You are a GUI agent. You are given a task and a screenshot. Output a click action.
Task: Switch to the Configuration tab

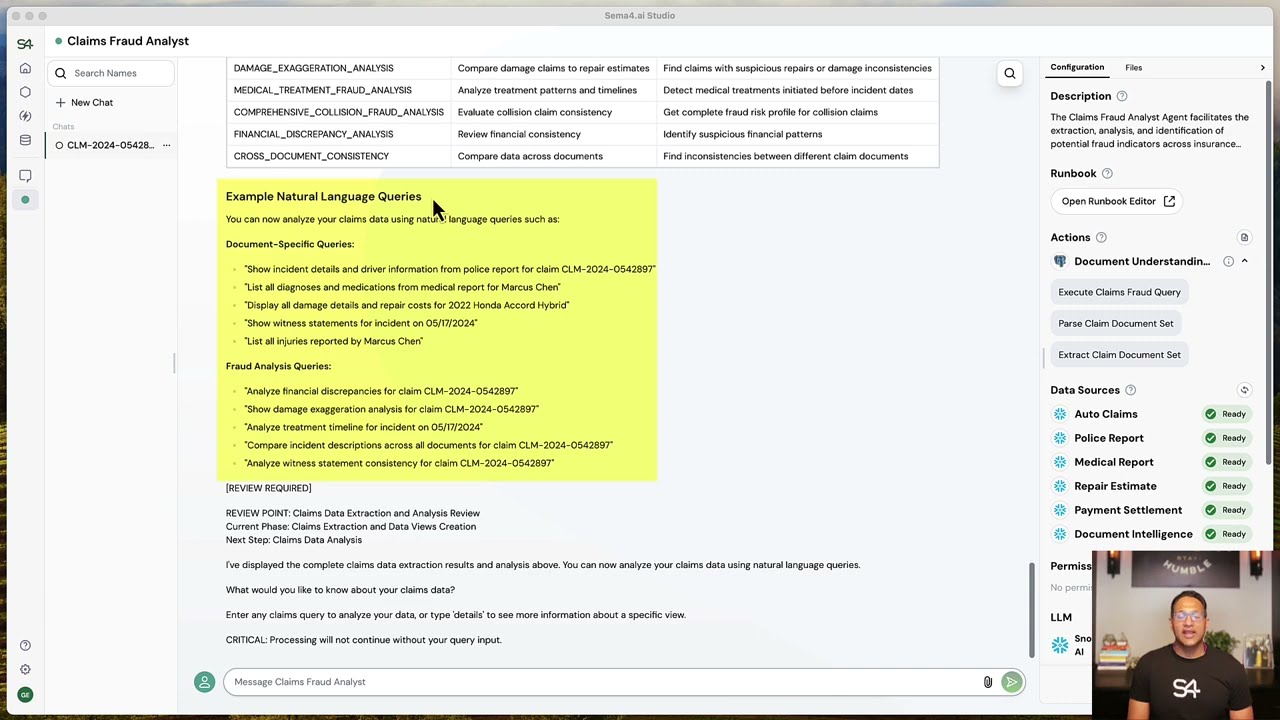pos(1077,67)
